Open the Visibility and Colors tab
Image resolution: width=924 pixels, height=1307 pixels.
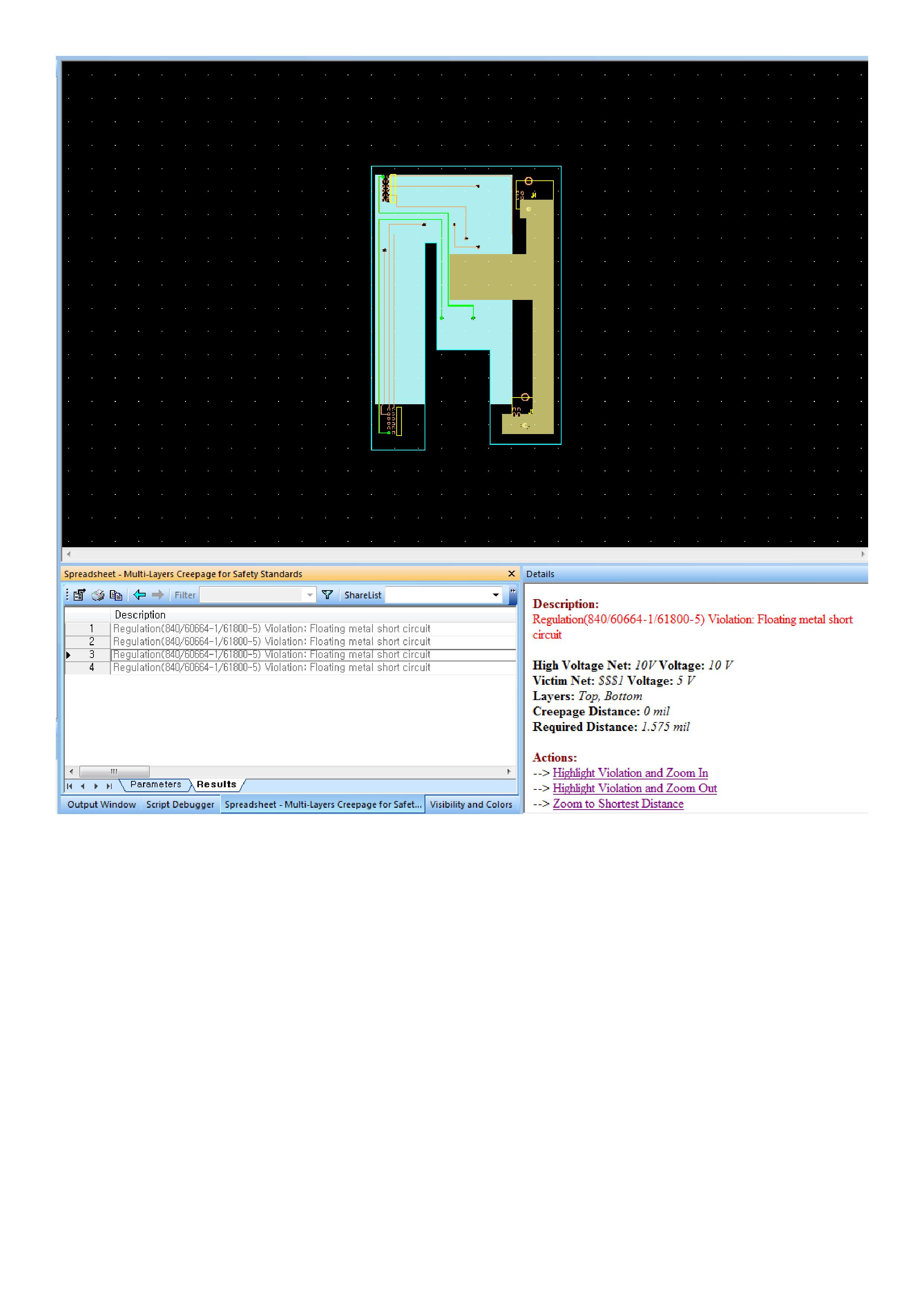pos(470,804)
